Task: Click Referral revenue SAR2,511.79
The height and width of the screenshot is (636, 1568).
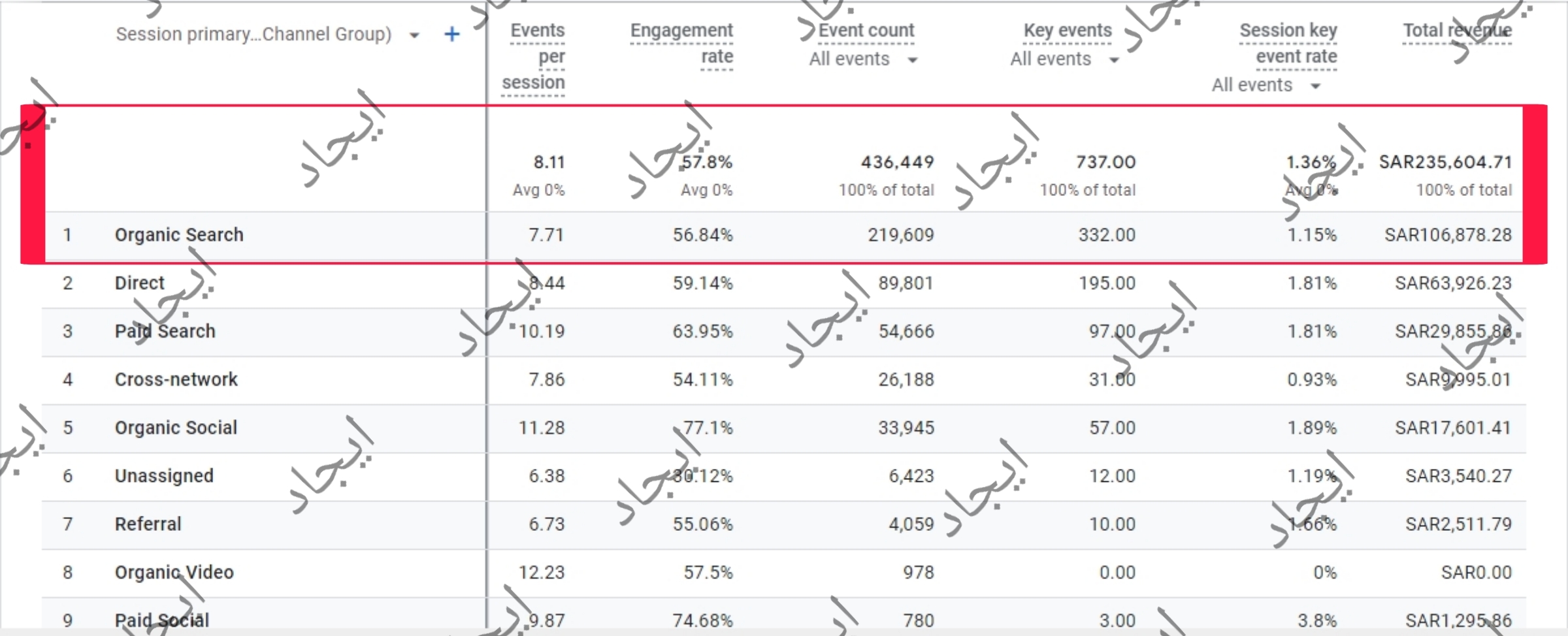Action: coord(1458,524)
